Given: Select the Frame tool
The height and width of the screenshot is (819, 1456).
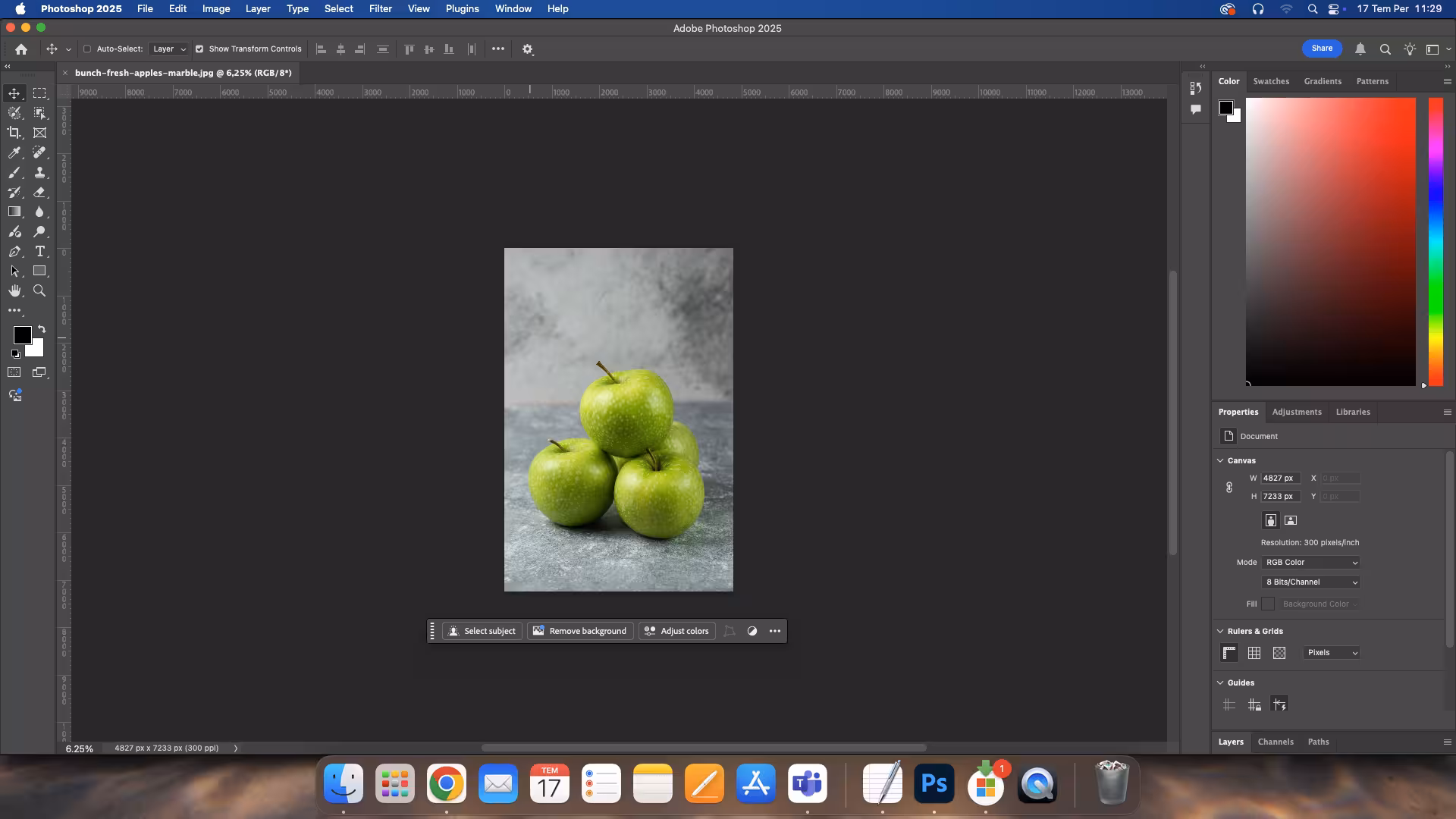Looking at the screenshot, I should click(x=39, y=133).
